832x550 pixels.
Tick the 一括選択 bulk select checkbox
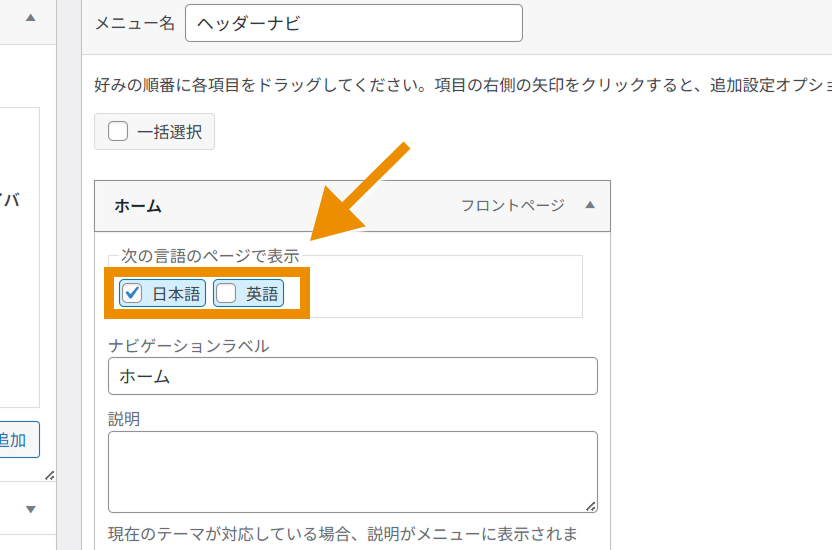(118, 132)
